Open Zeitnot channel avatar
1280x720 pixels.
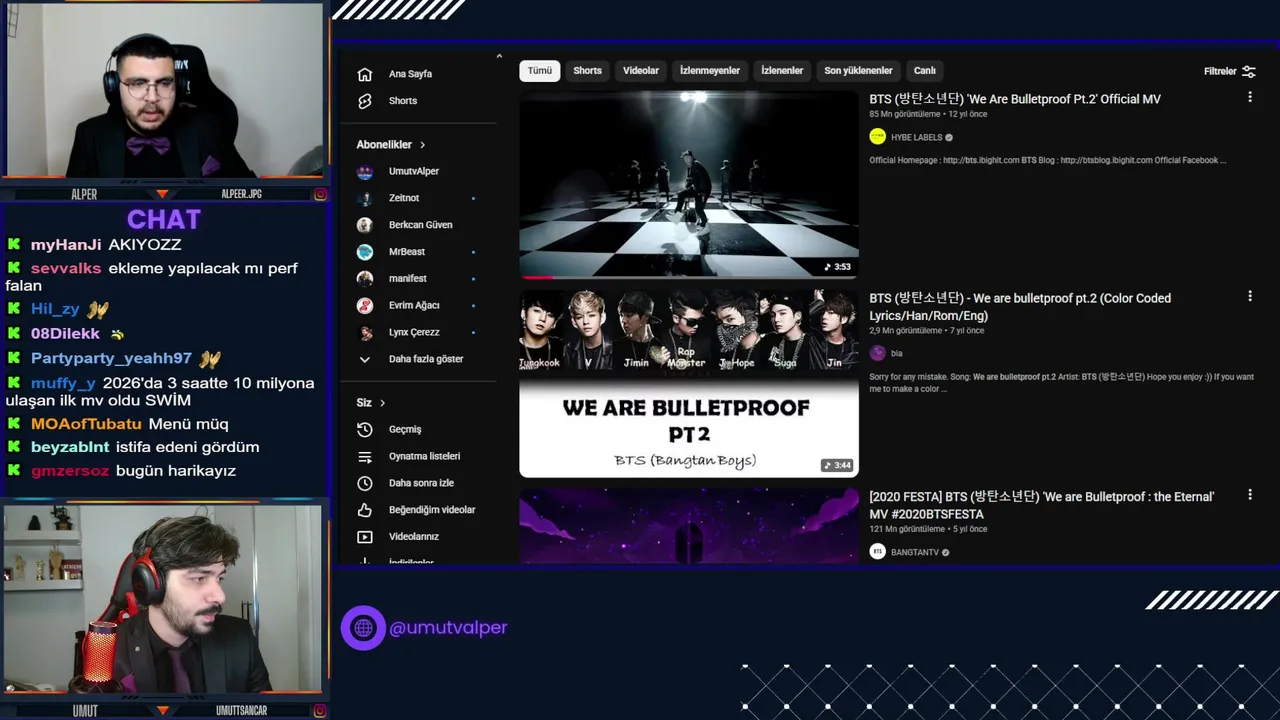point(365,198)
